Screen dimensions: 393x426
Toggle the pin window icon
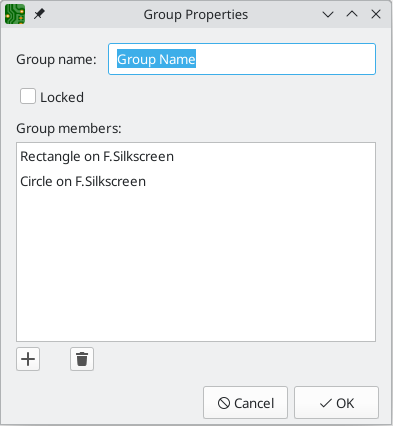(39, 14)
